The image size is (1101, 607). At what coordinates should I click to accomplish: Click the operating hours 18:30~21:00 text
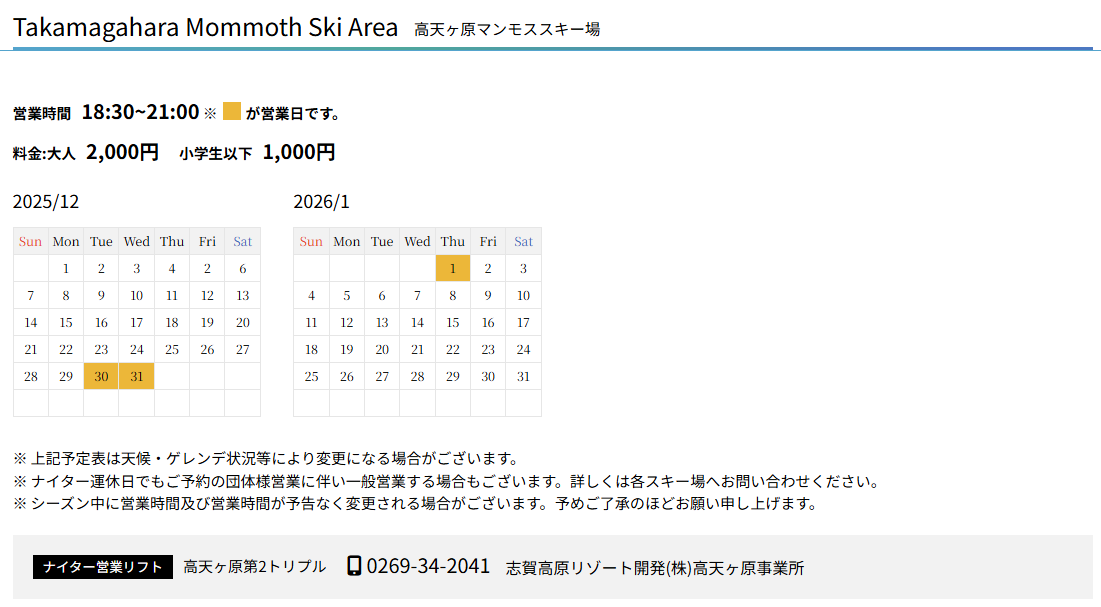(x=140, y=112)
